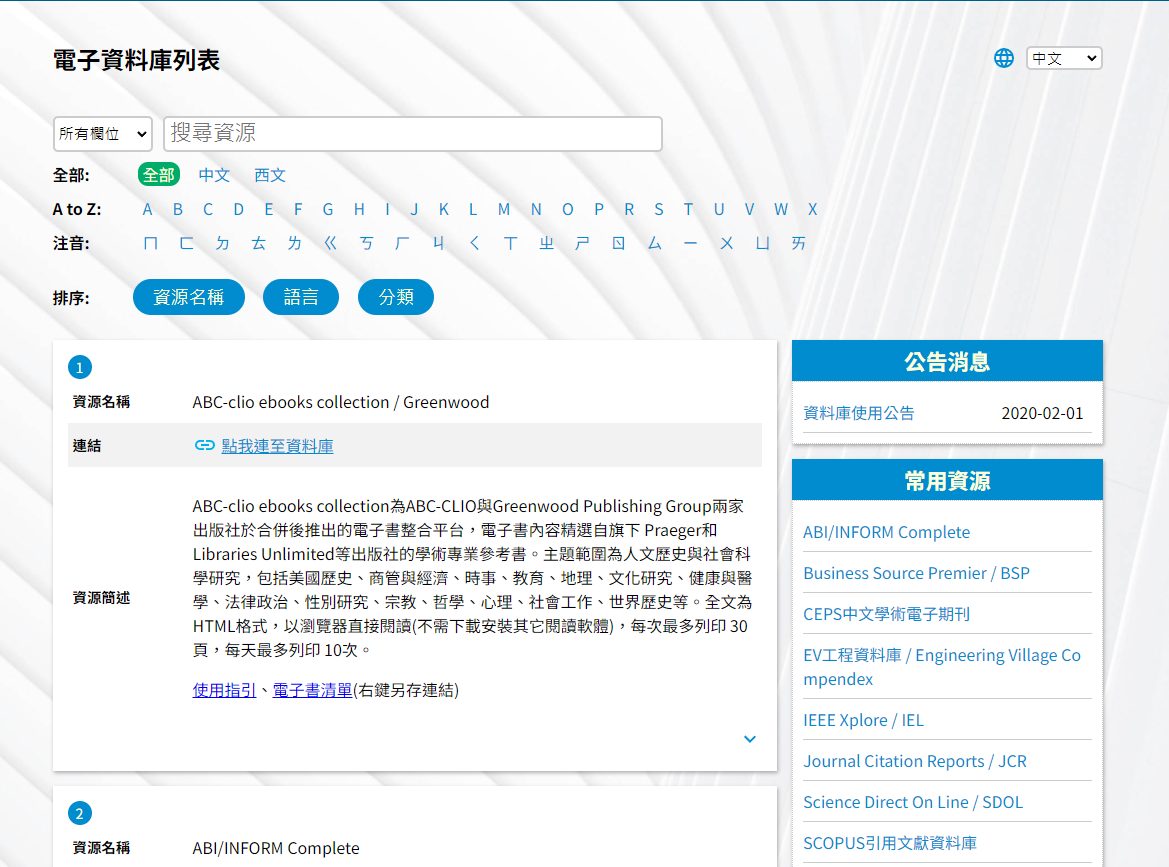This screenshot has height=867, width=1169.
Task: Filter by zhuyin symbol ㄒ
Action: (511, 243)
